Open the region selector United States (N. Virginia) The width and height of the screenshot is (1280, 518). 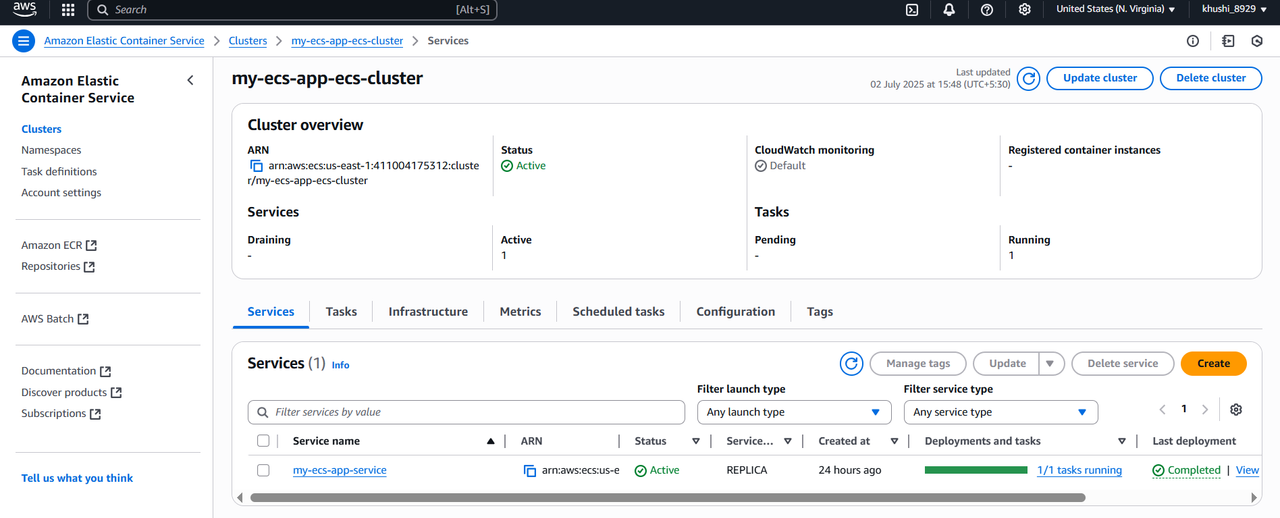[1115, 10]
